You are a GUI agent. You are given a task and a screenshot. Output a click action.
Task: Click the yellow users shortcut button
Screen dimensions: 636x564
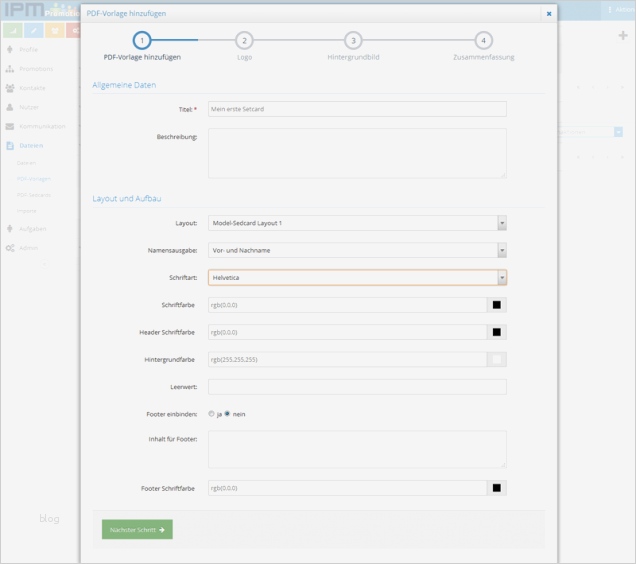click(x=55, y=30)
